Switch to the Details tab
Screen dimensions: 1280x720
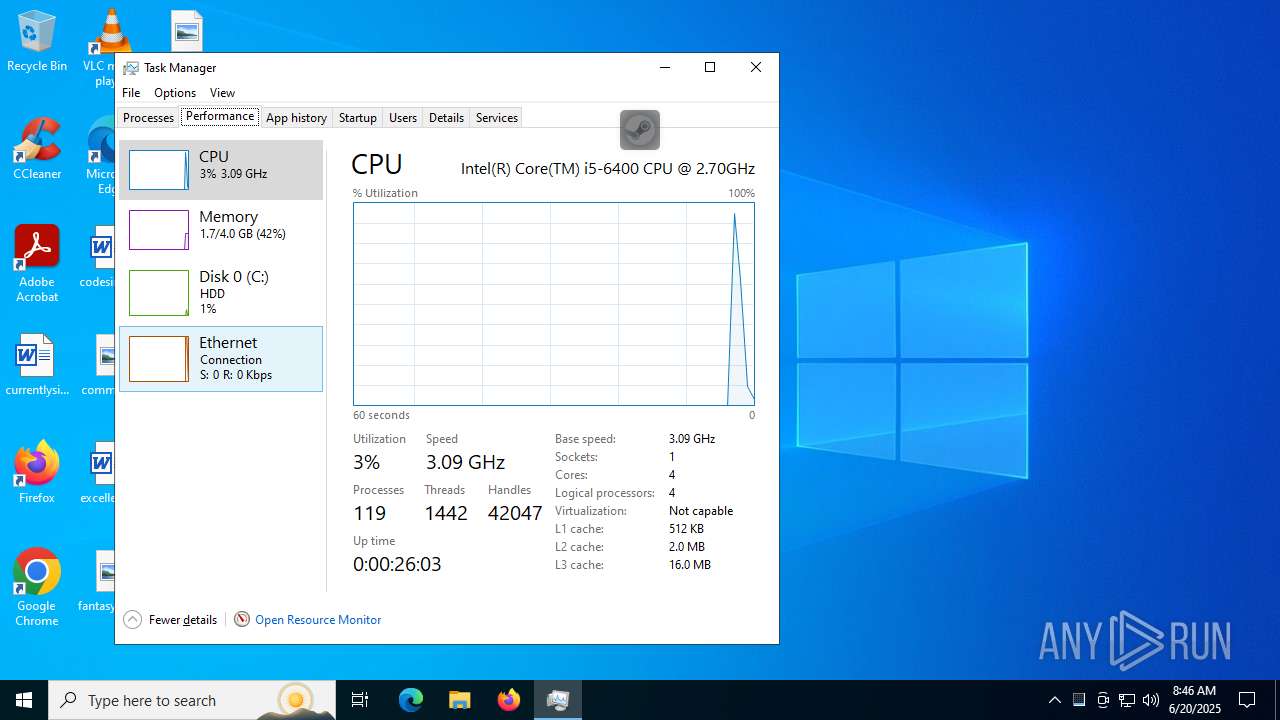coord(446,118)
